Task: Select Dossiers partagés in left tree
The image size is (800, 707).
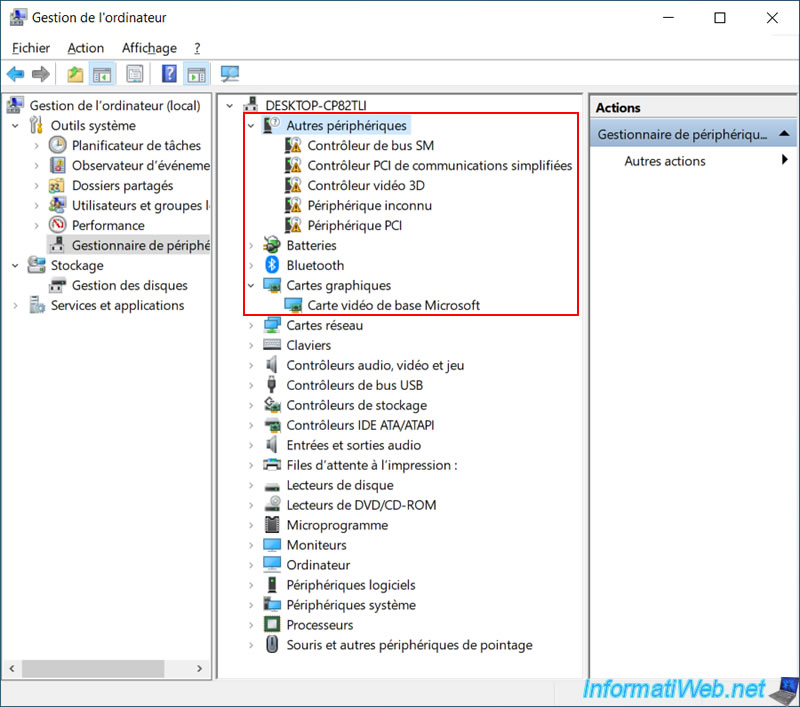Action: click(x=122, y=186)
